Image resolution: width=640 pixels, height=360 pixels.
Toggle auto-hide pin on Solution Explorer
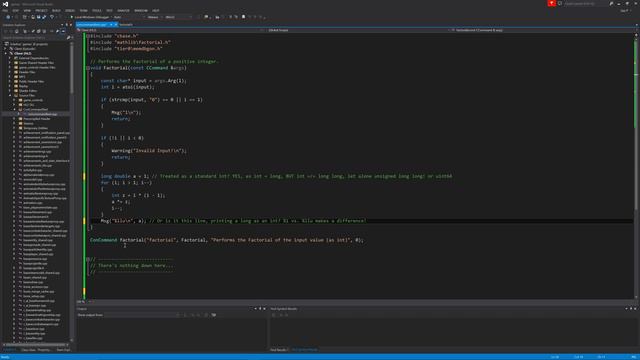(x=67, y=25)
